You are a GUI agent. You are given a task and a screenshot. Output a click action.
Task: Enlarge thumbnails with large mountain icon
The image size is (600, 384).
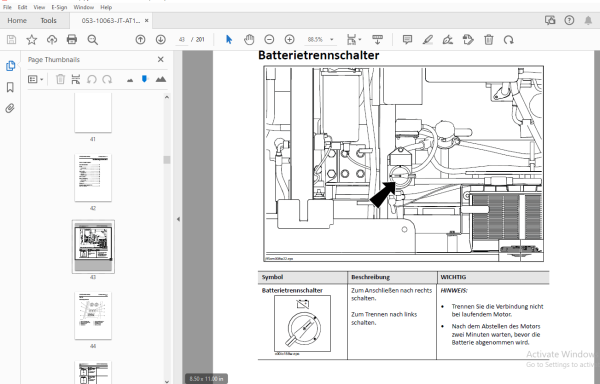click(x=161, y=79)
